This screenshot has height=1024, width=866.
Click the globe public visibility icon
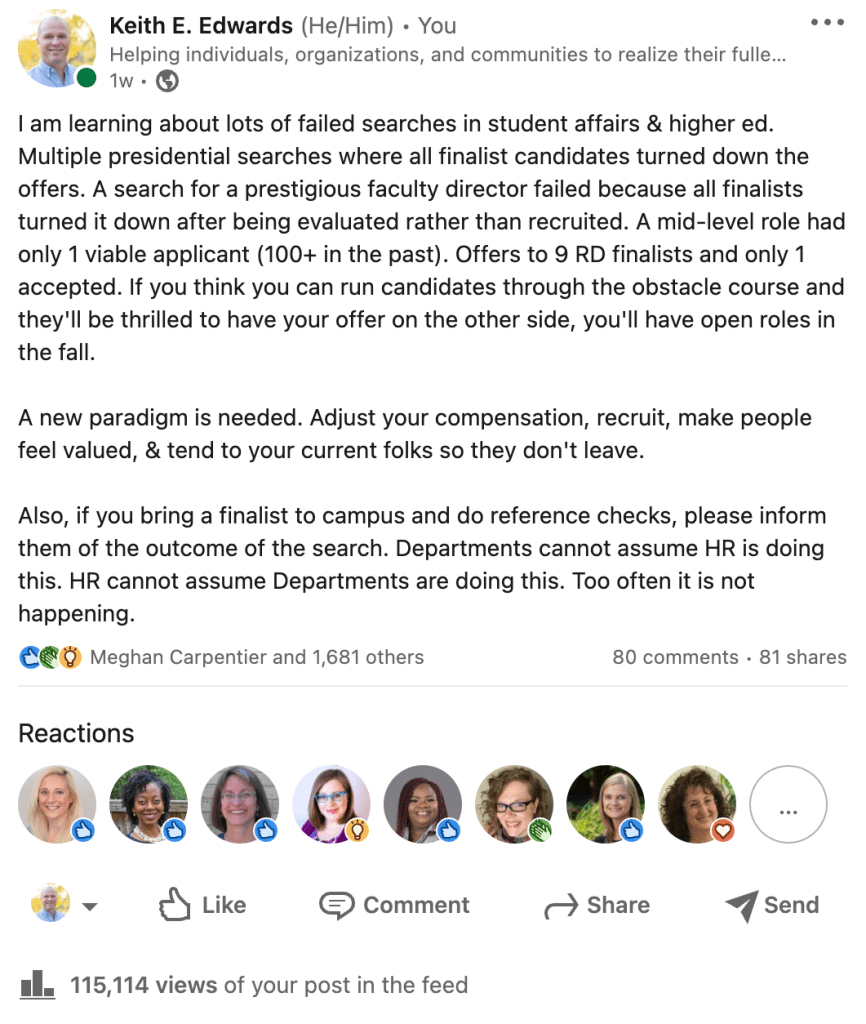167,82
